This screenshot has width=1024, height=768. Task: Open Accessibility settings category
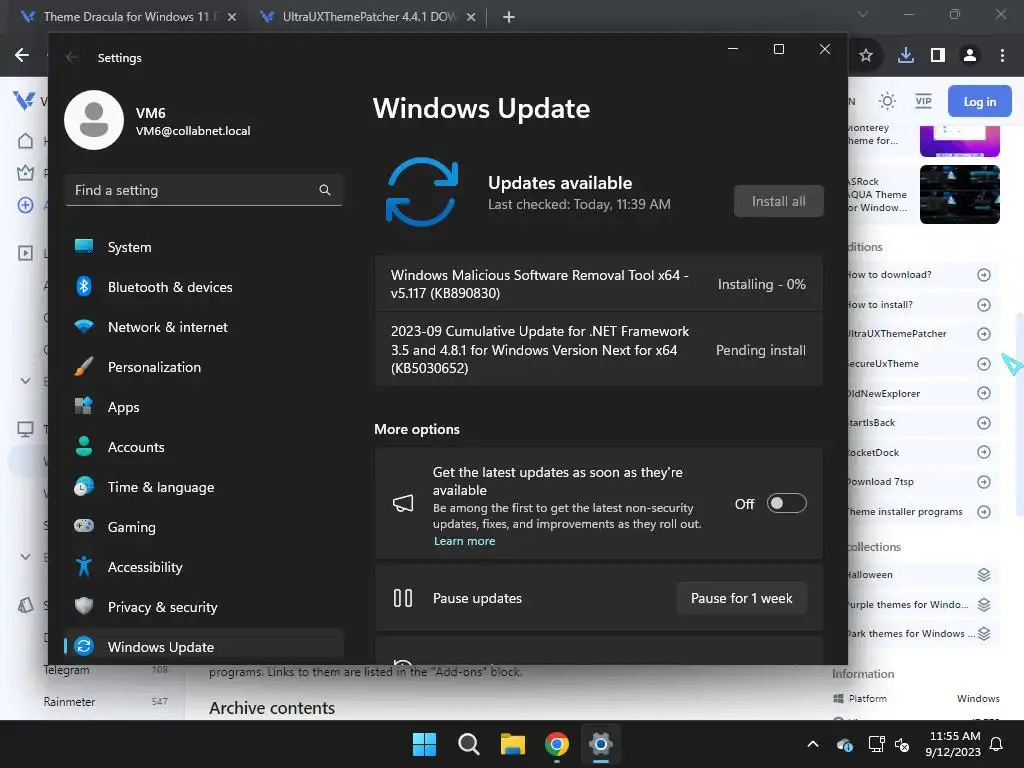(x=204, y=567)
